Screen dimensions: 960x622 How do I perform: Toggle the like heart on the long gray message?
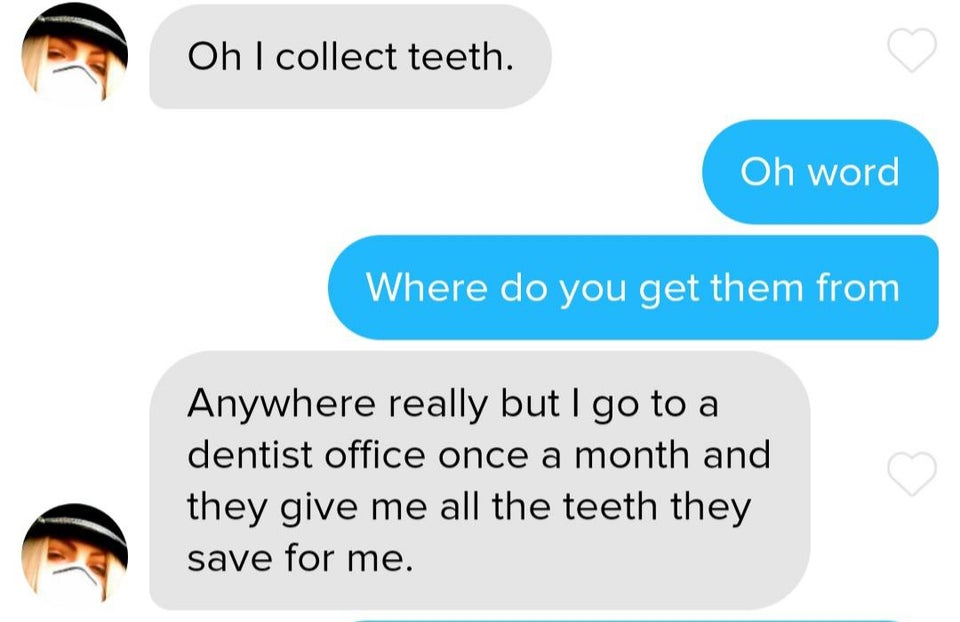click(x=912, y=474)
